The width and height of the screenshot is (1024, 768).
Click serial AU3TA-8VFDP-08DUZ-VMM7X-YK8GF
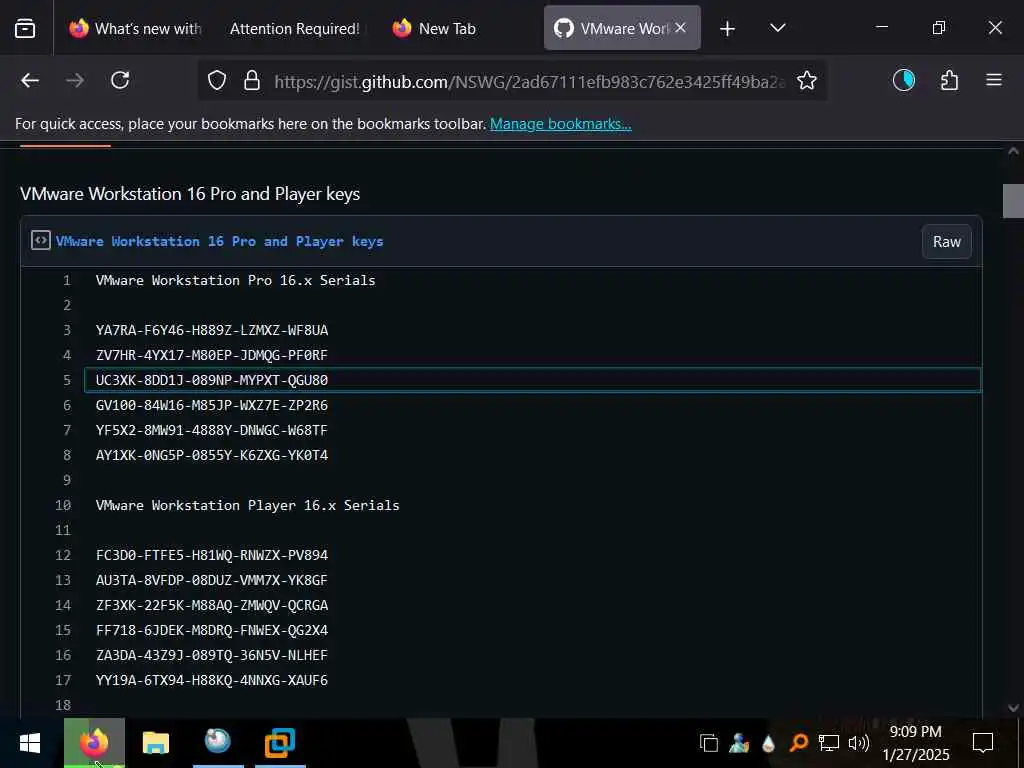pos(212,580)
